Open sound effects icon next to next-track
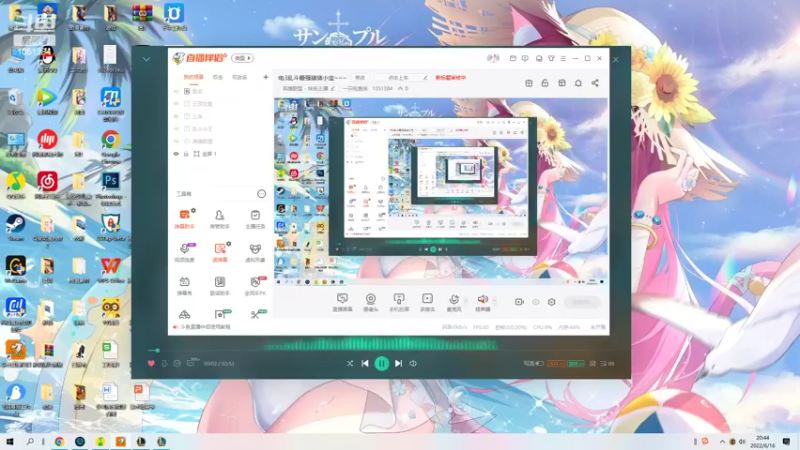The image size is (800, 450). click(413, 363)
